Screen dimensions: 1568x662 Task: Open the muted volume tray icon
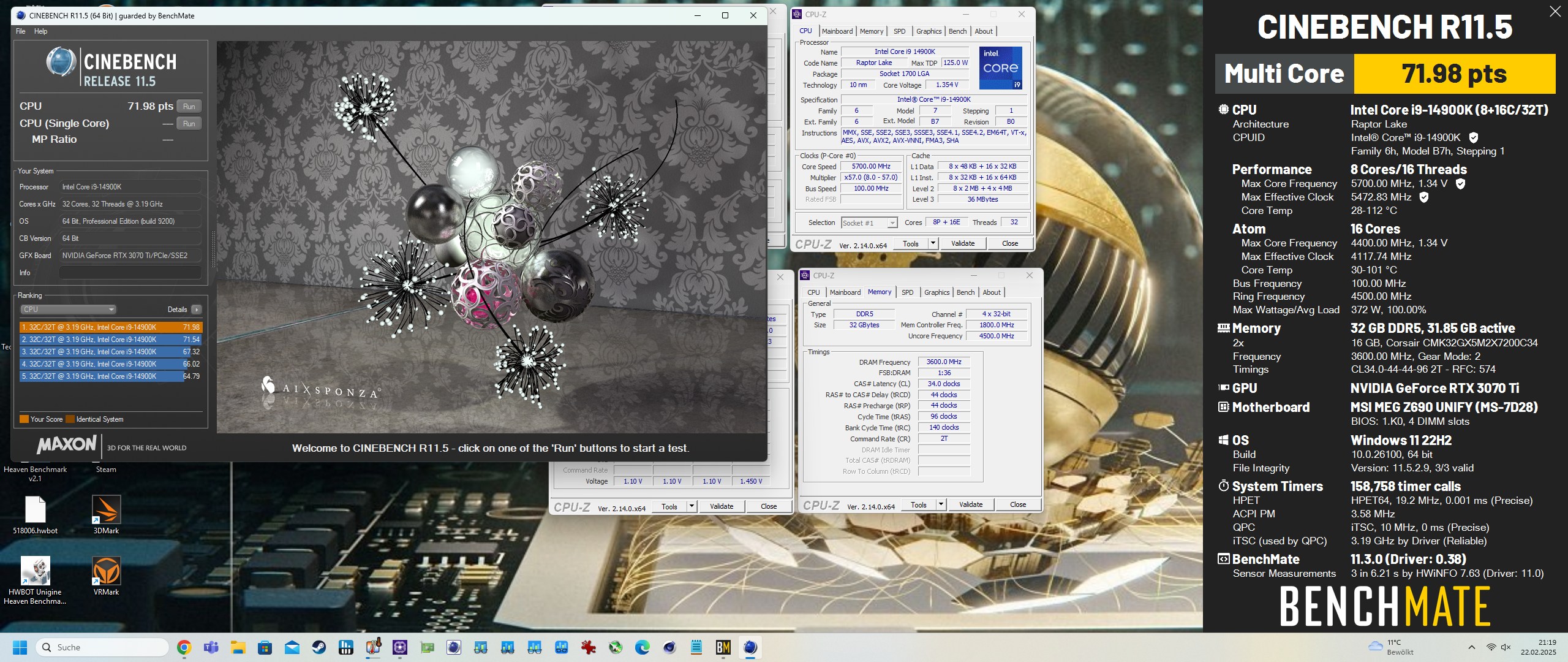1506,647
